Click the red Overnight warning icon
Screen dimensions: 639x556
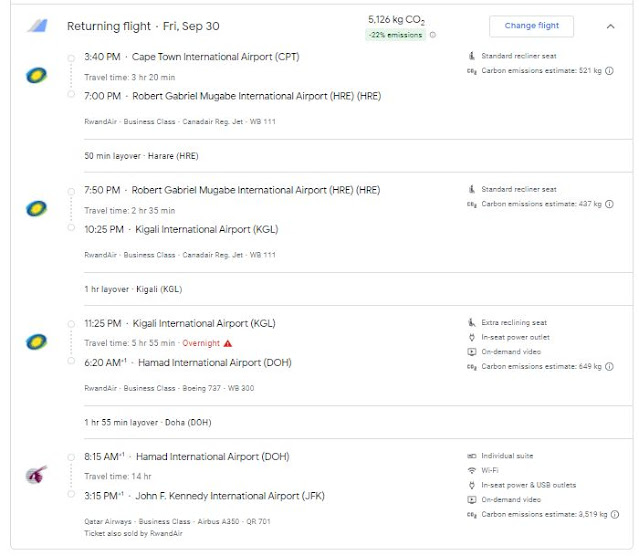(227, 343)
